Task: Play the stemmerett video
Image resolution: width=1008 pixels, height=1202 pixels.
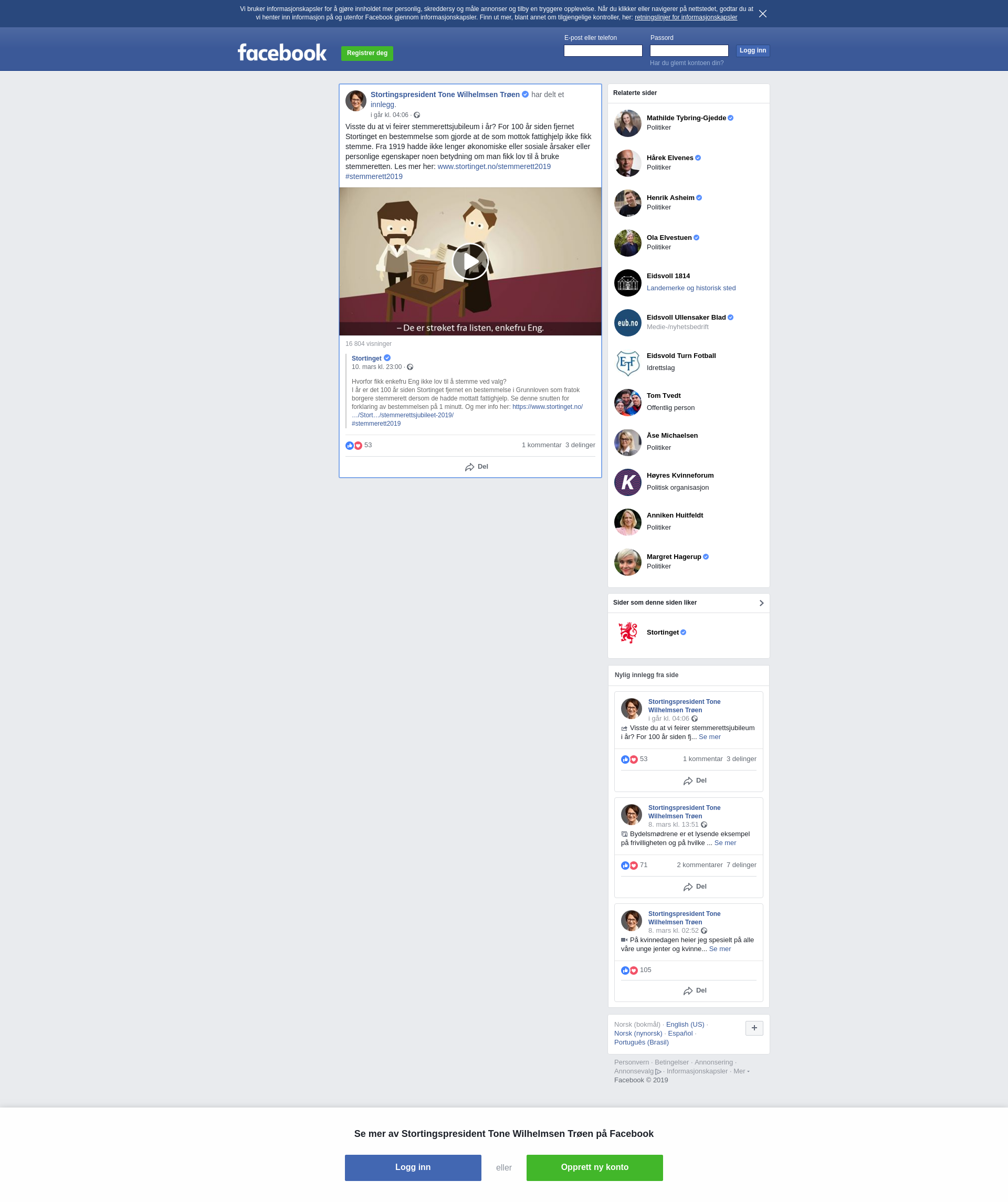Action: [x=470, y=261]
